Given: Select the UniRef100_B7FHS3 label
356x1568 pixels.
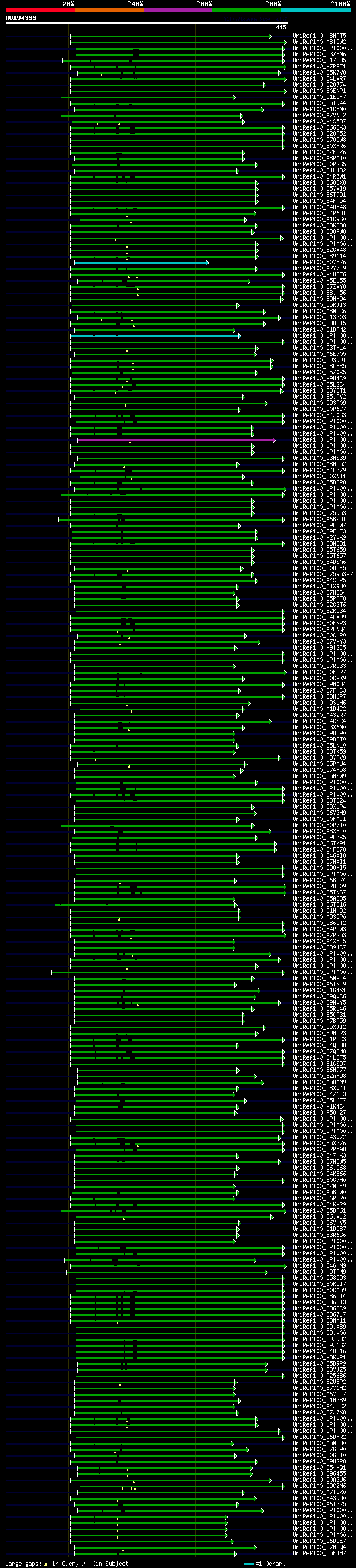Looking at the screenshot, I should pos(319,691).
